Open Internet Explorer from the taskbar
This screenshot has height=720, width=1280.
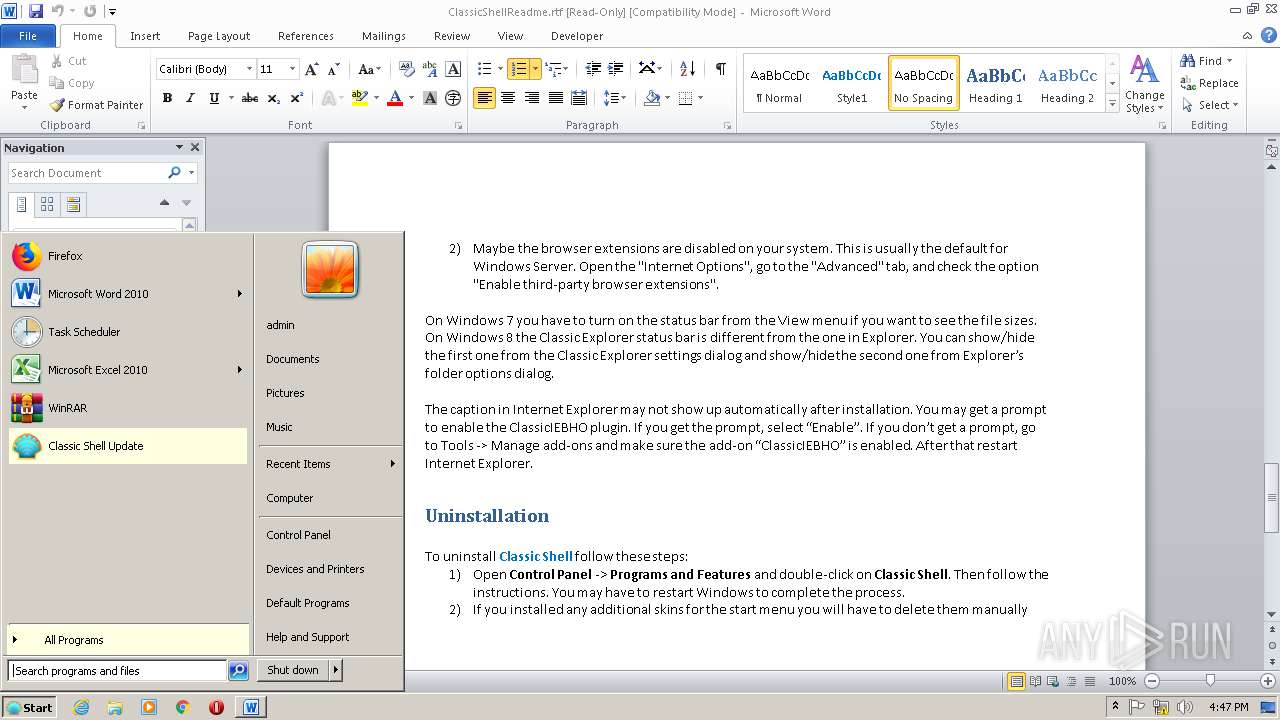click(81, 707)
